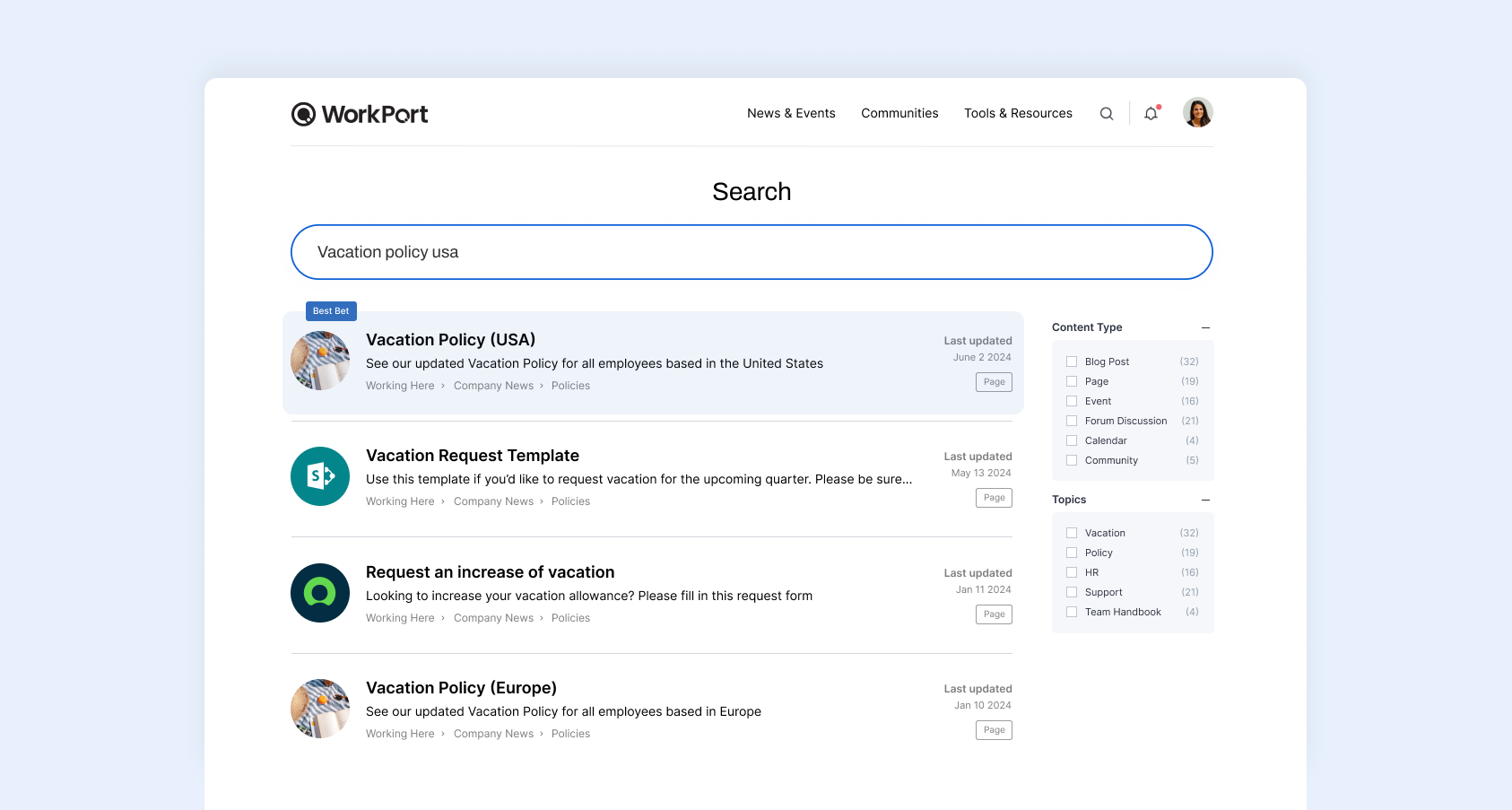Check the Team Handbook topic filter
The height and width of the screenshot is (810, 1512).
1071,611
